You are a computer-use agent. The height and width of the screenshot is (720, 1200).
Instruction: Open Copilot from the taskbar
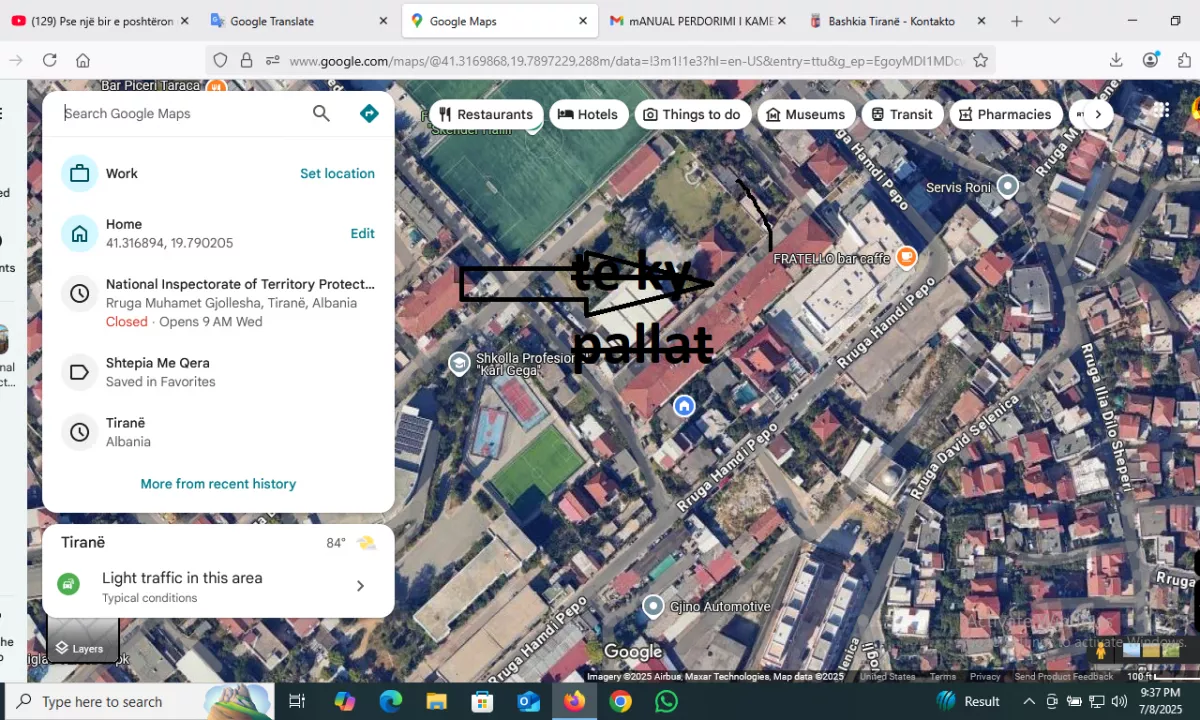[345, 701]
